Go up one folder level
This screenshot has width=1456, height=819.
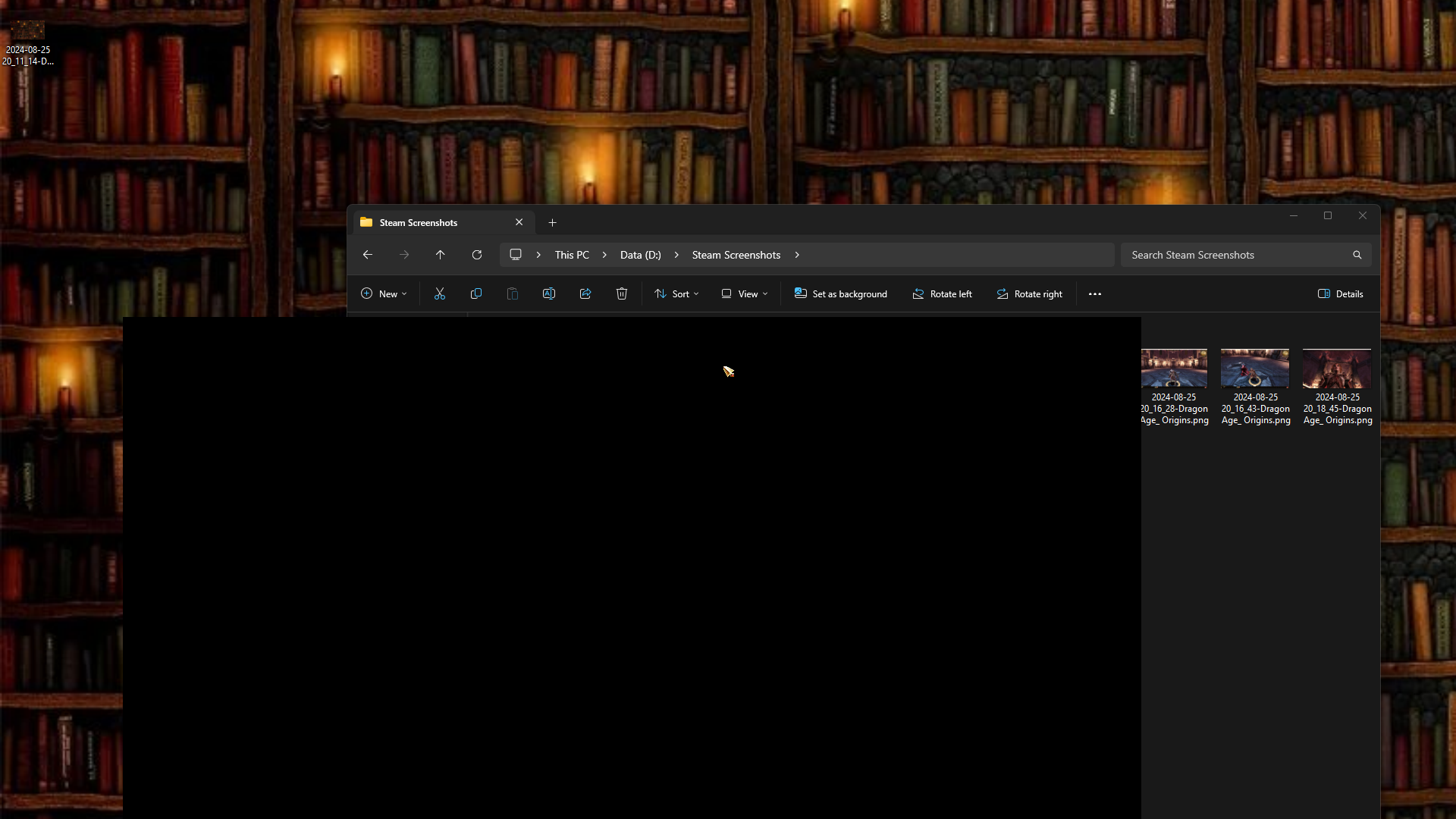pos(441,255)
